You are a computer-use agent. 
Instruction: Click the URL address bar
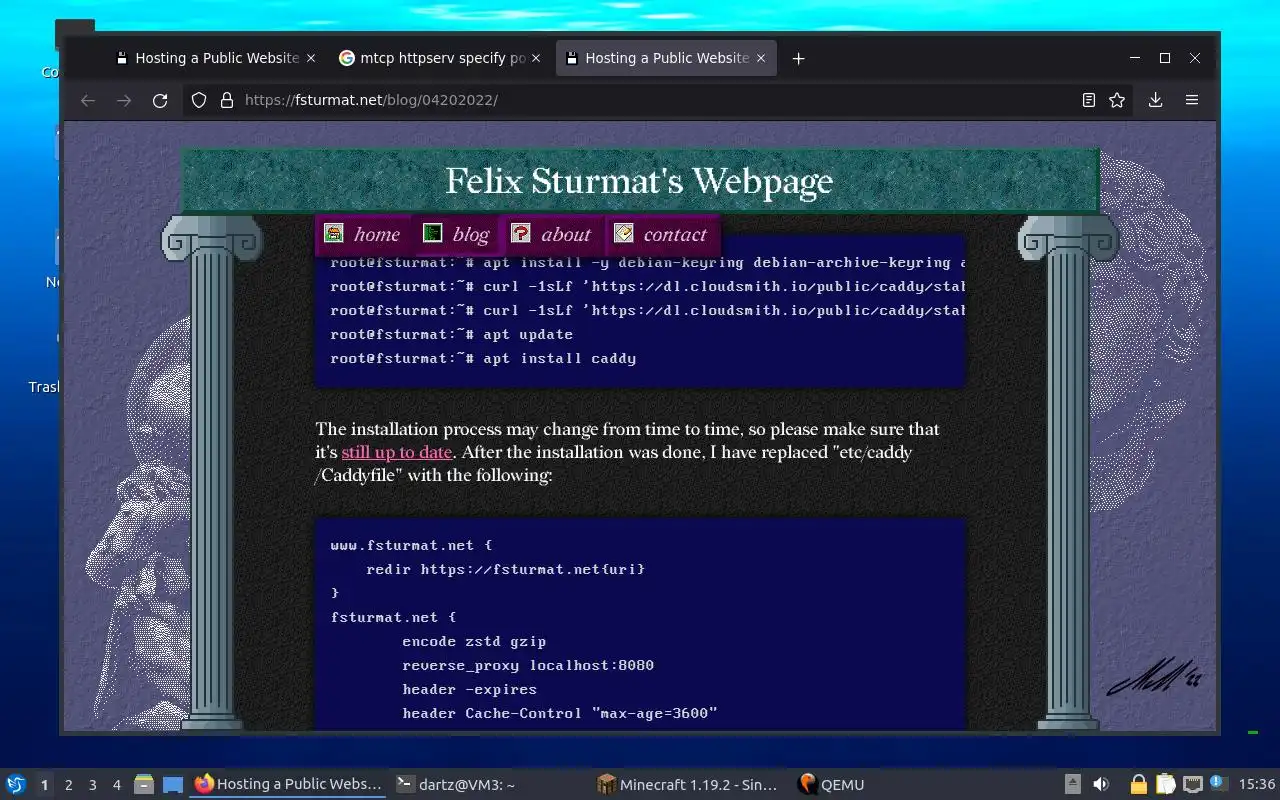pyautogui.click(x=640, y=100)
